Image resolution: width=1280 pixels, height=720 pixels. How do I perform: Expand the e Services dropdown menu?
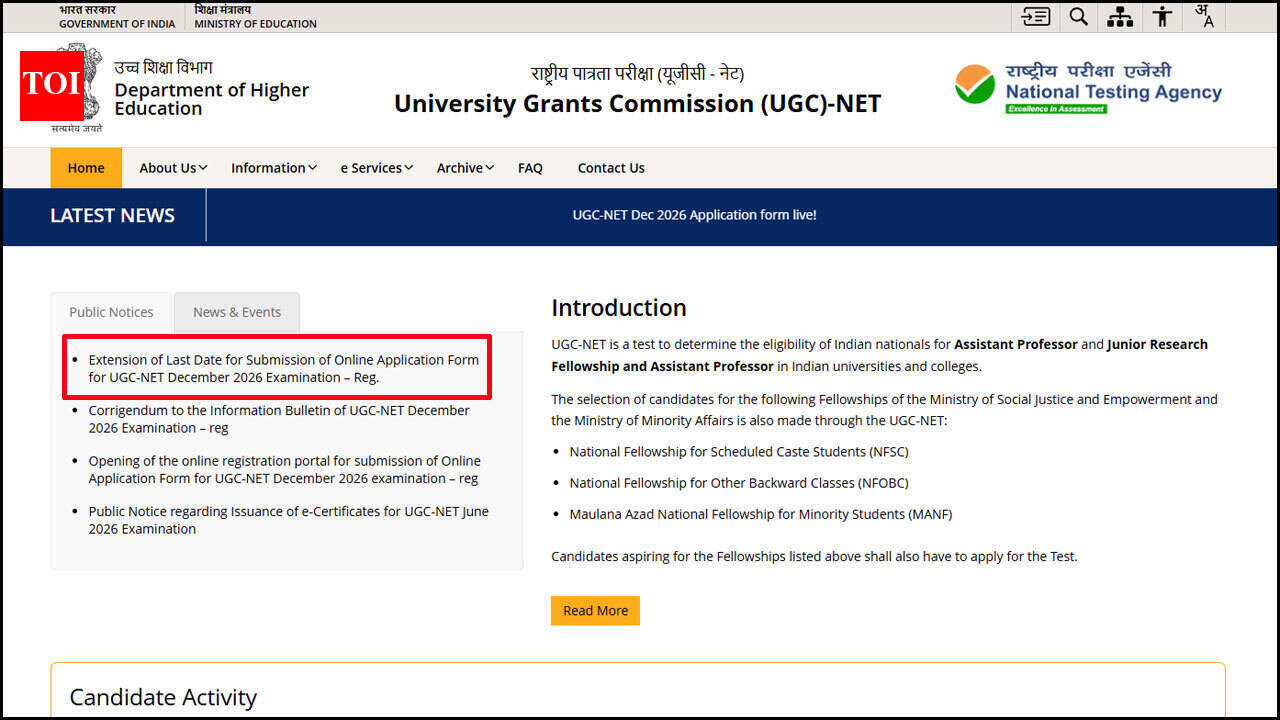[x=376, y=168]
